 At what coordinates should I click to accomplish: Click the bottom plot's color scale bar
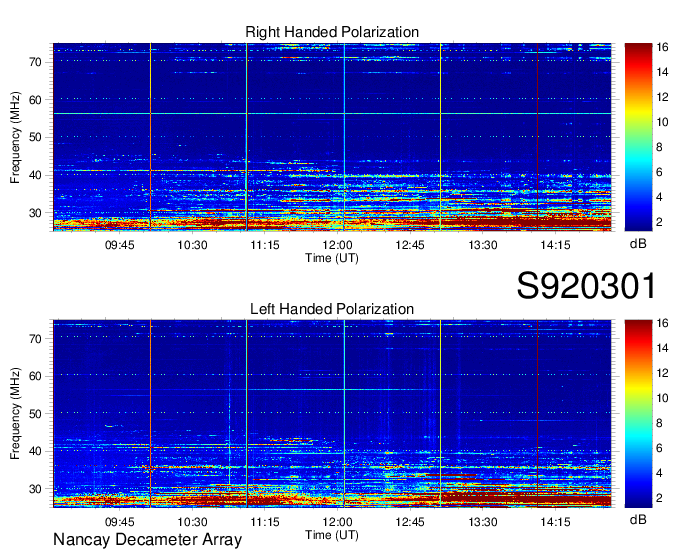(638, 414)
